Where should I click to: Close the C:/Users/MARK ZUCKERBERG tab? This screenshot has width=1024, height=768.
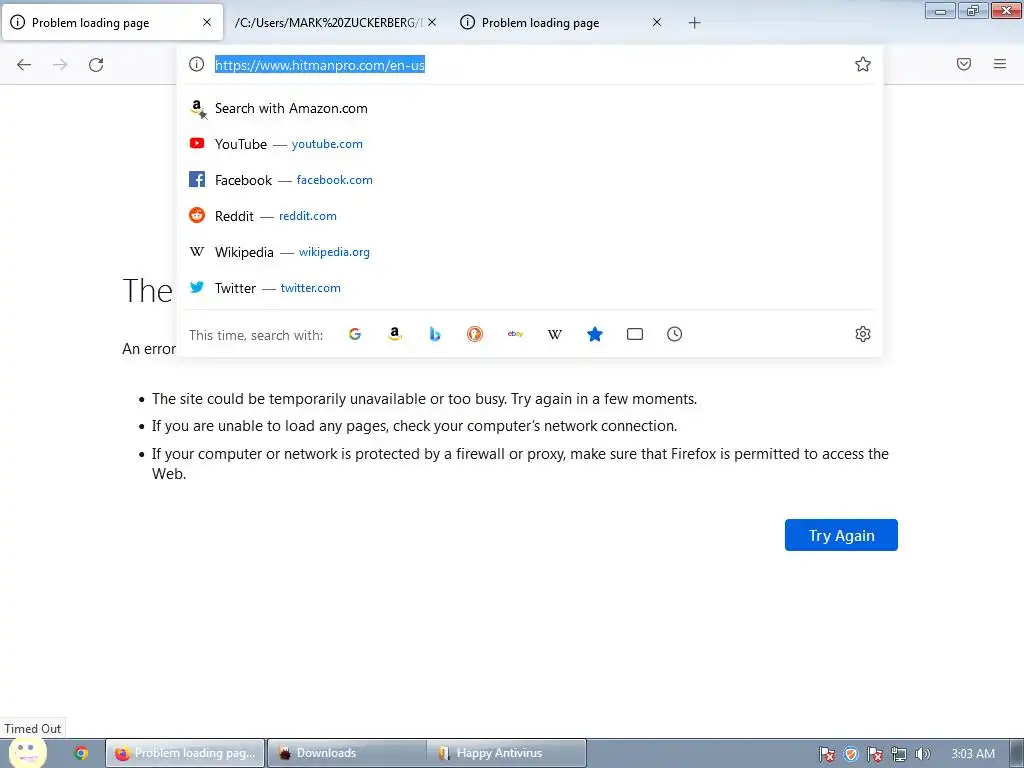click(x=432, y=22)
